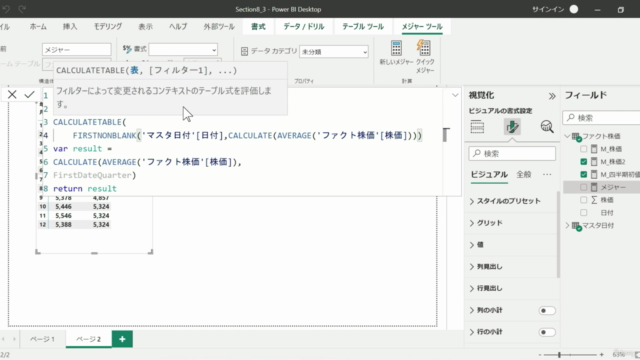Commit the formula with the checkmark icon
The height and width of the screenshot is (360, 640).
29,95
